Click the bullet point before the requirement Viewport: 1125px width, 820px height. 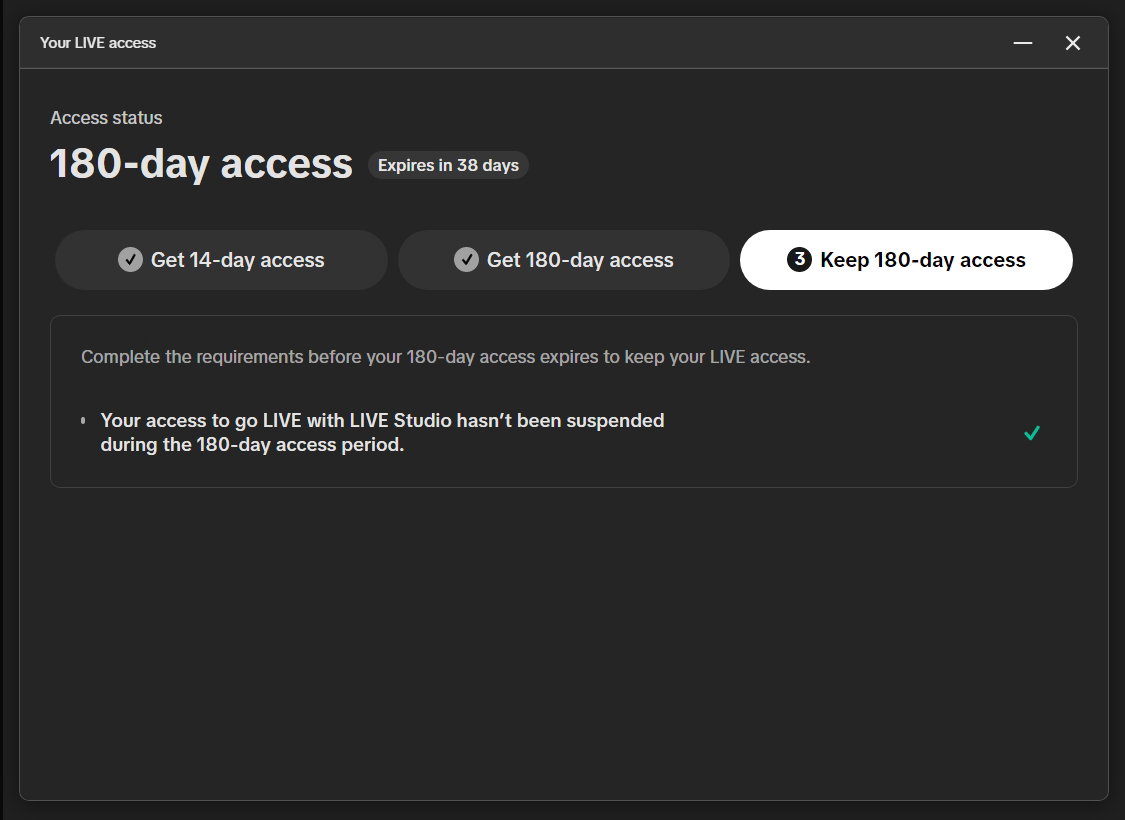pyautogui.click(x=83, y=421)
